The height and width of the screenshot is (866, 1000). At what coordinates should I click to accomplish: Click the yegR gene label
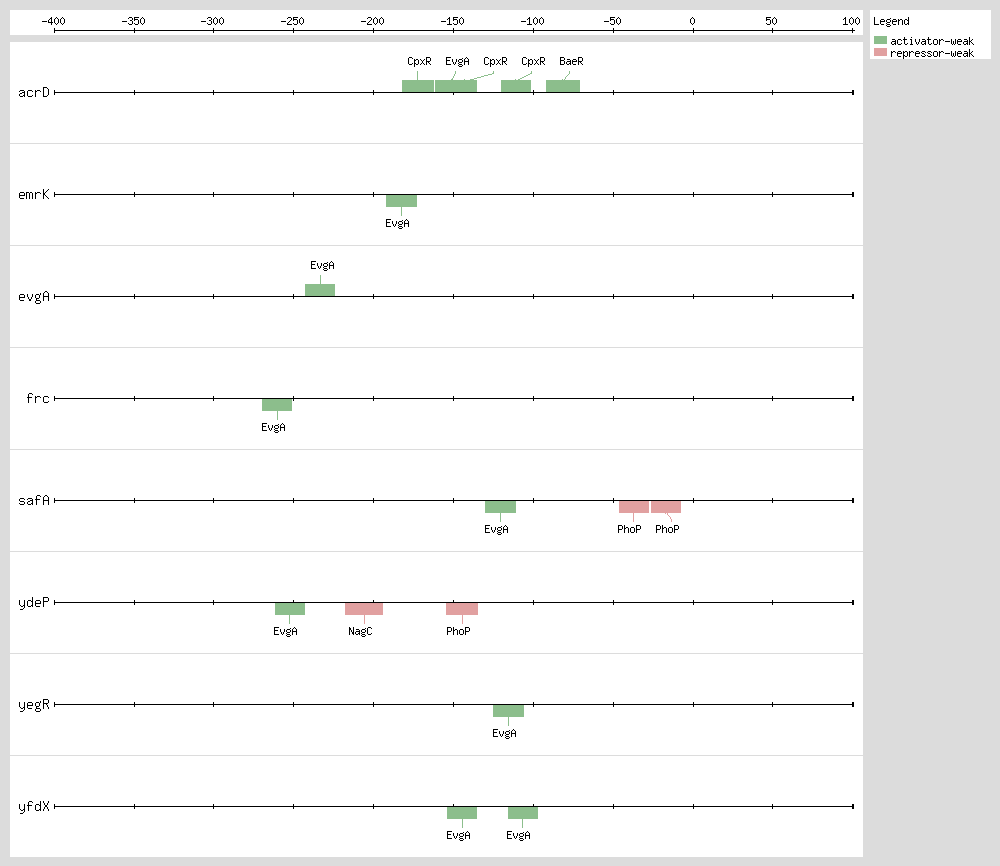click(x=34, y=705)
